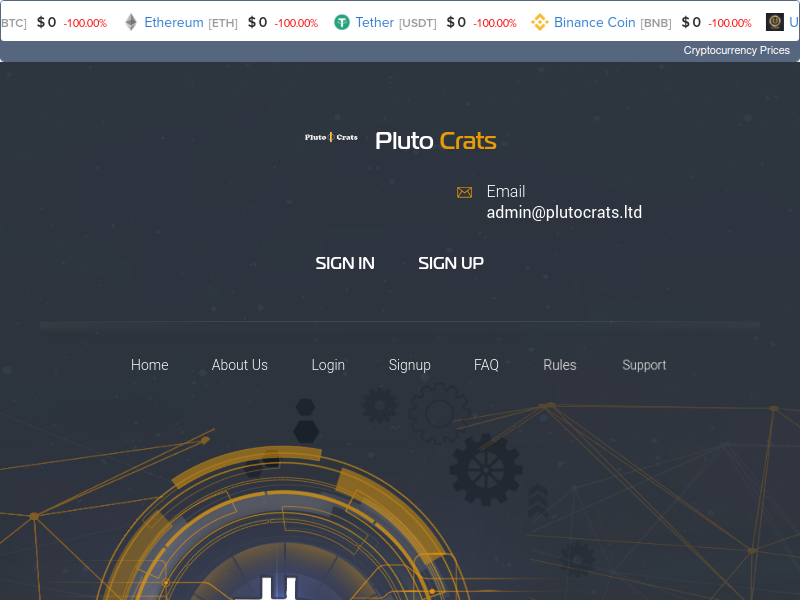This screenshot has height=600, width=800.
Task: Select Signup in the navigation menu
Action: point(410,365)
